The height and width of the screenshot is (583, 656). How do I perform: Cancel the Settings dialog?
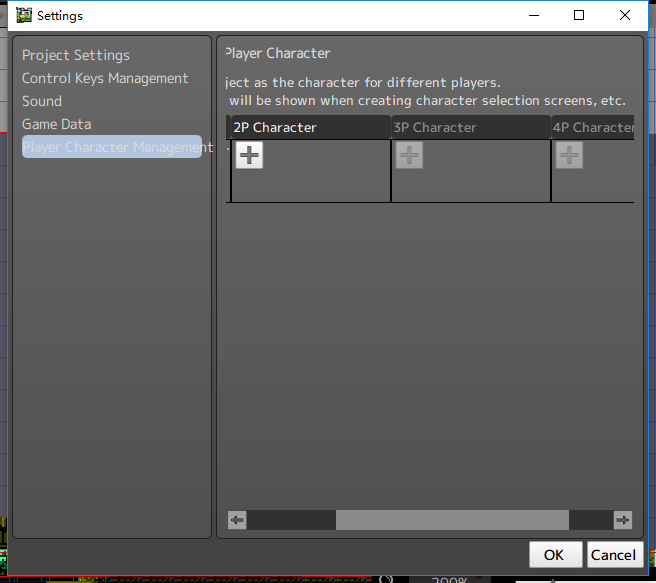(615, 555)
